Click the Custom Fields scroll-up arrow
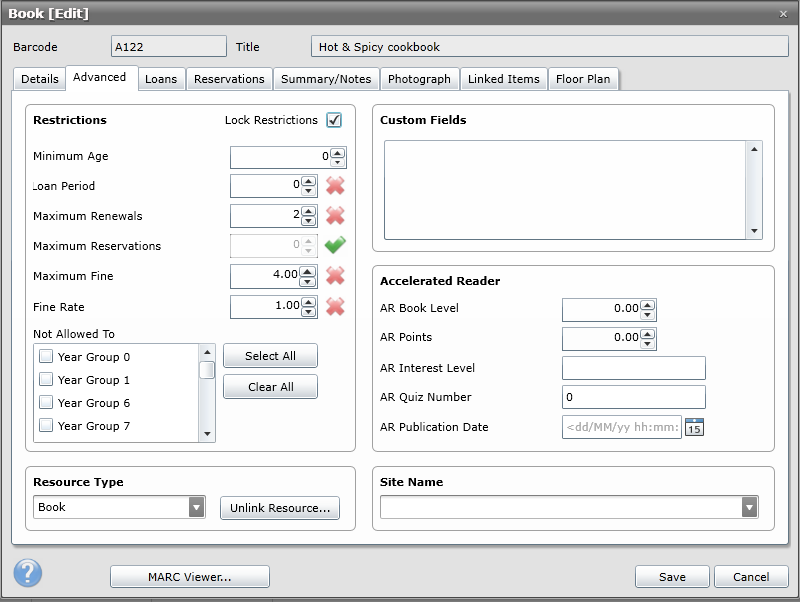The height and width of the screenshot is (602, 800). click(x=754, y=149)
